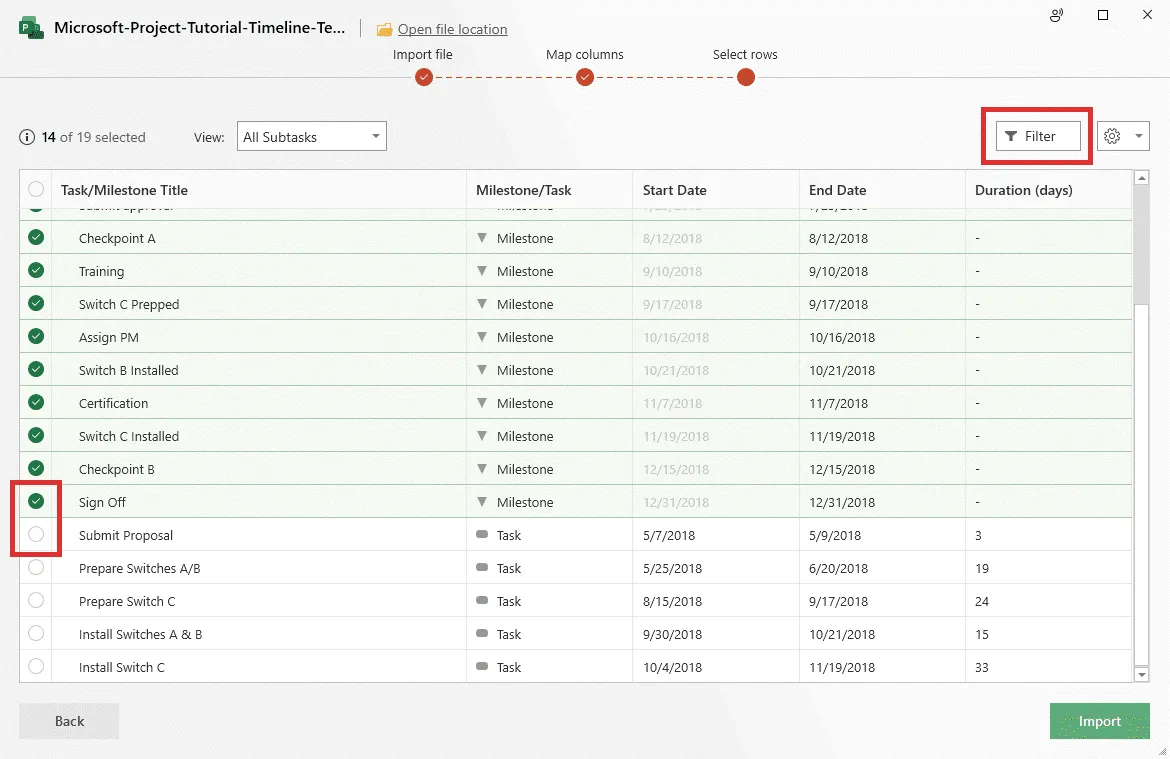
Task: Select the Submit Proposal task checkbox
Action: pos(36,535)
